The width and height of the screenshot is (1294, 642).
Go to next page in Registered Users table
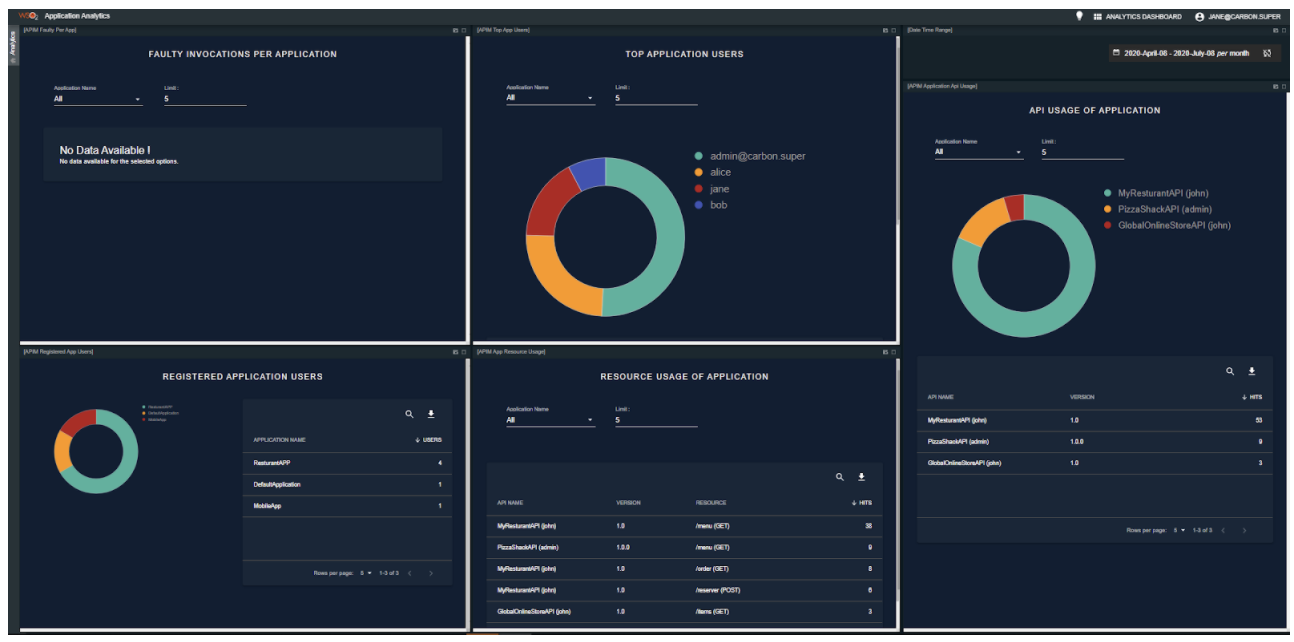coord(431,573)
